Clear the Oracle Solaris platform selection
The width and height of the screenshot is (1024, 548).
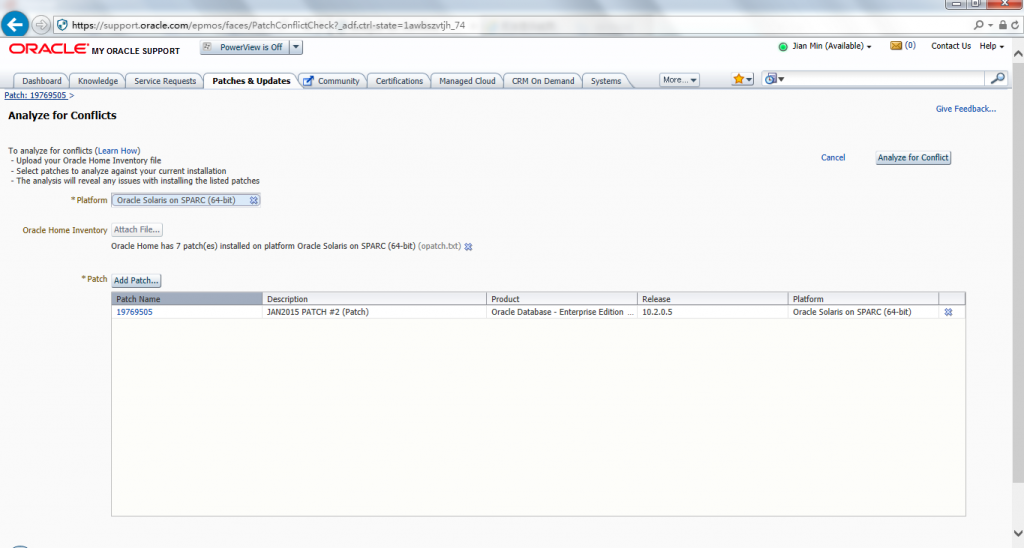(x=253, y=201)
